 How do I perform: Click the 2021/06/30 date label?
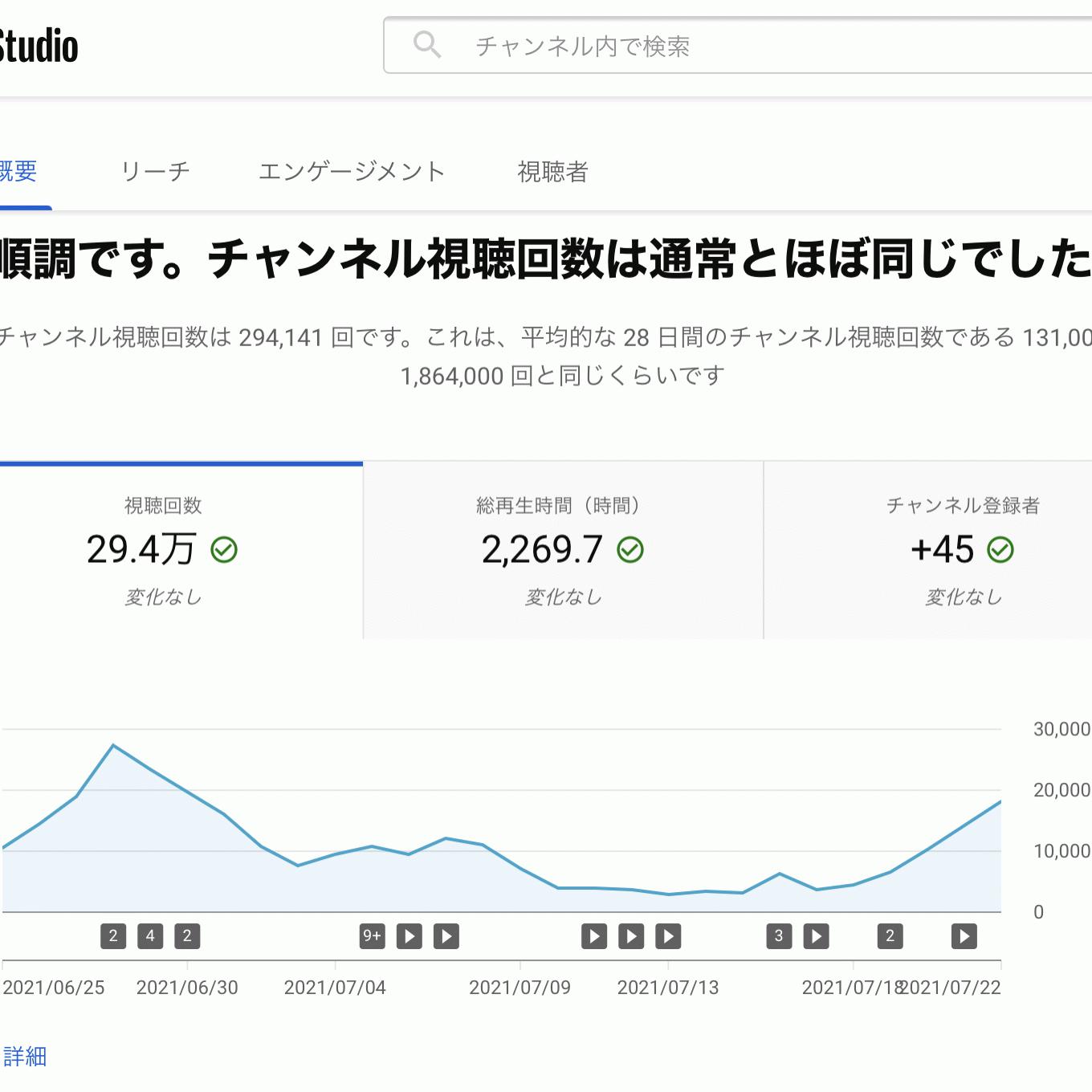pyautogui.click(x=187, y=988)
